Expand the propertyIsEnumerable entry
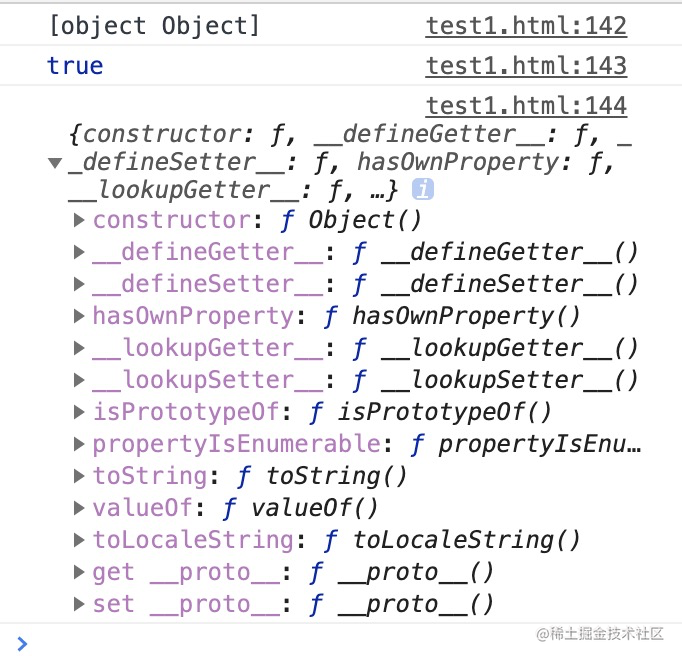This screenshot has height=660, width=682. point(79,444)
